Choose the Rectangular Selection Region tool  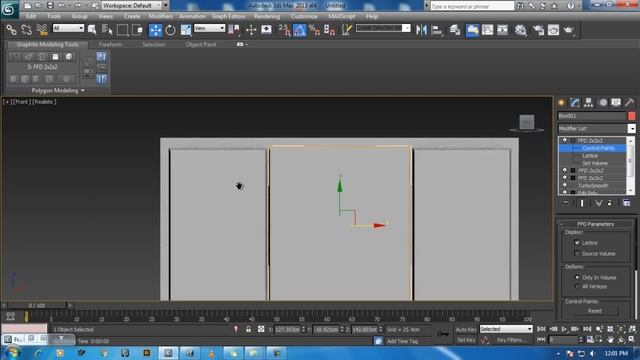[x=122, y=30]
